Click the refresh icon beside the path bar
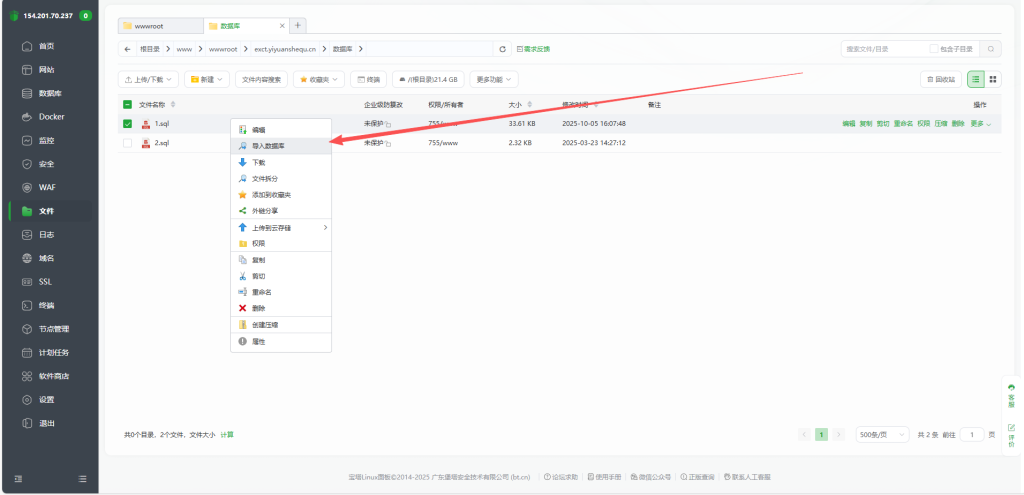This screenshot has height=495, width=1024. pyautogui.click(x=502, y=48)
